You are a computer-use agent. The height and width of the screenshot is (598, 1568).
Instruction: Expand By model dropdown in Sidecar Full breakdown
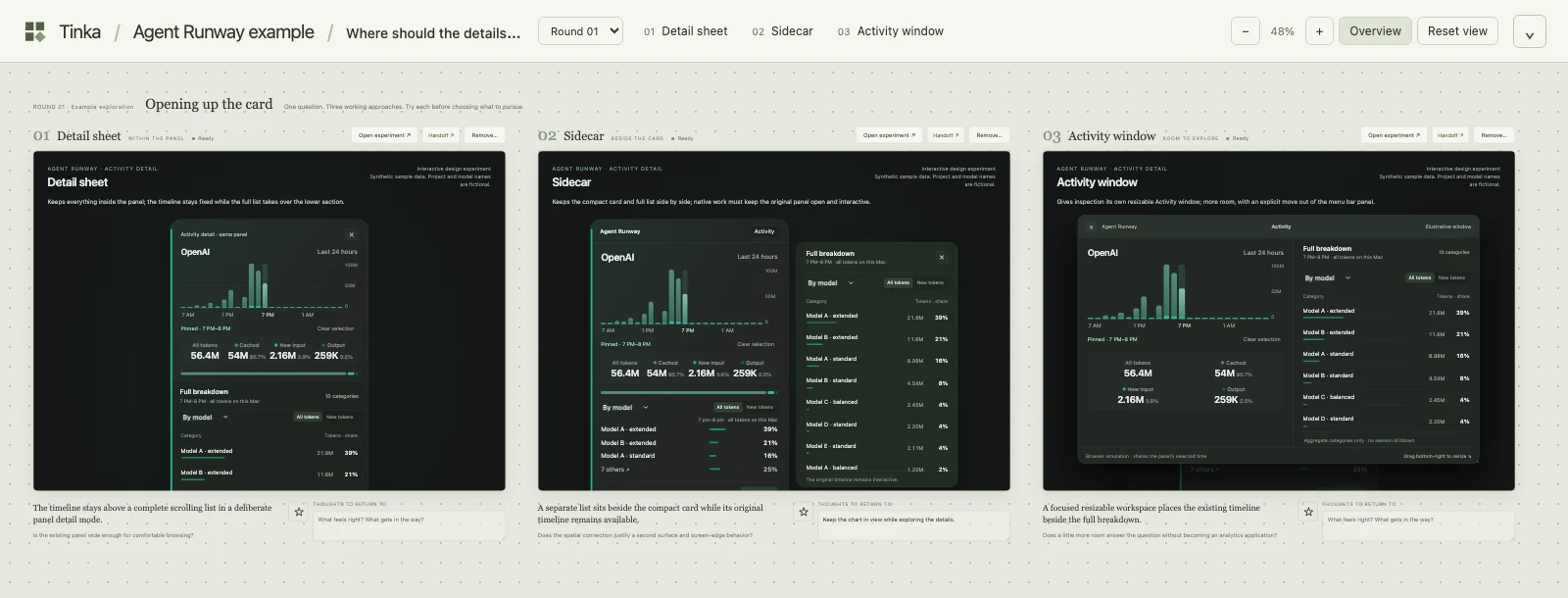click(830, 282)
